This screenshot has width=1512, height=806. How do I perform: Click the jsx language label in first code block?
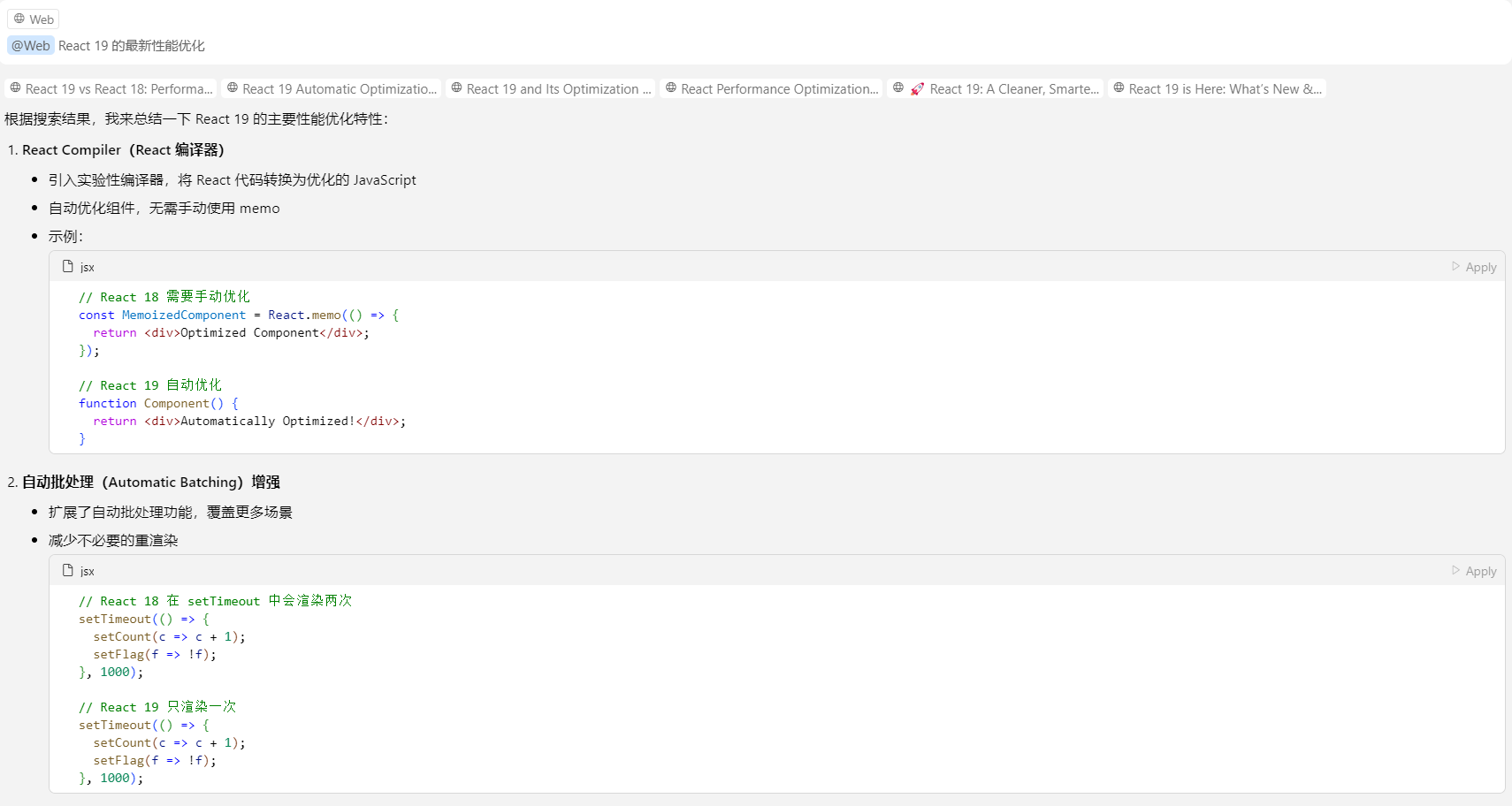(x=87, y=267)
